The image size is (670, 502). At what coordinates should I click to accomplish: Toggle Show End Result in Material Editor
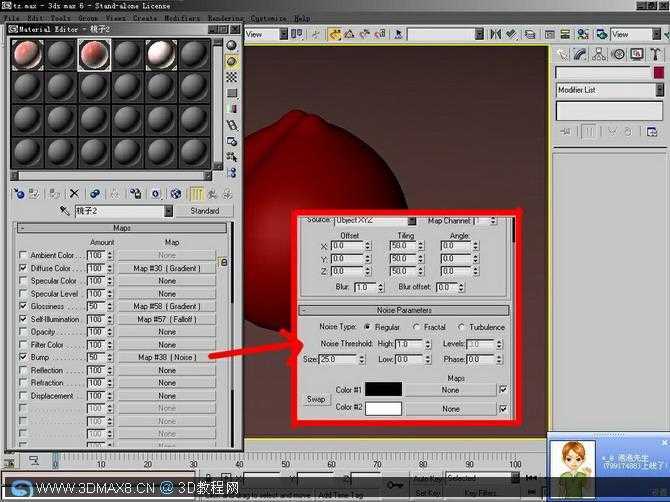click(196, 194)
